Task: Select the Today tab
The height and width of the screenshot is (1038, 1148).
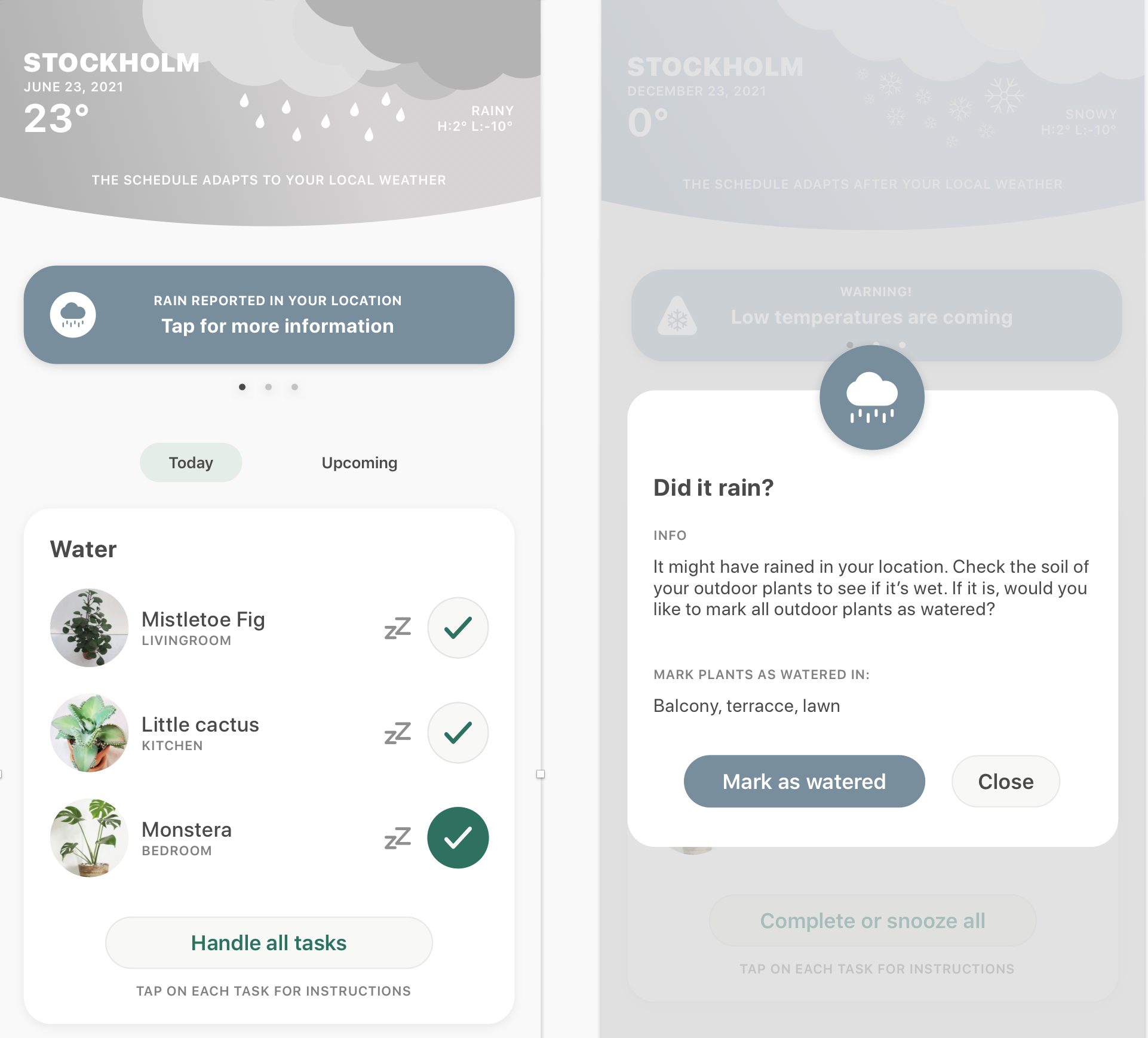Action: click(192, 462)
